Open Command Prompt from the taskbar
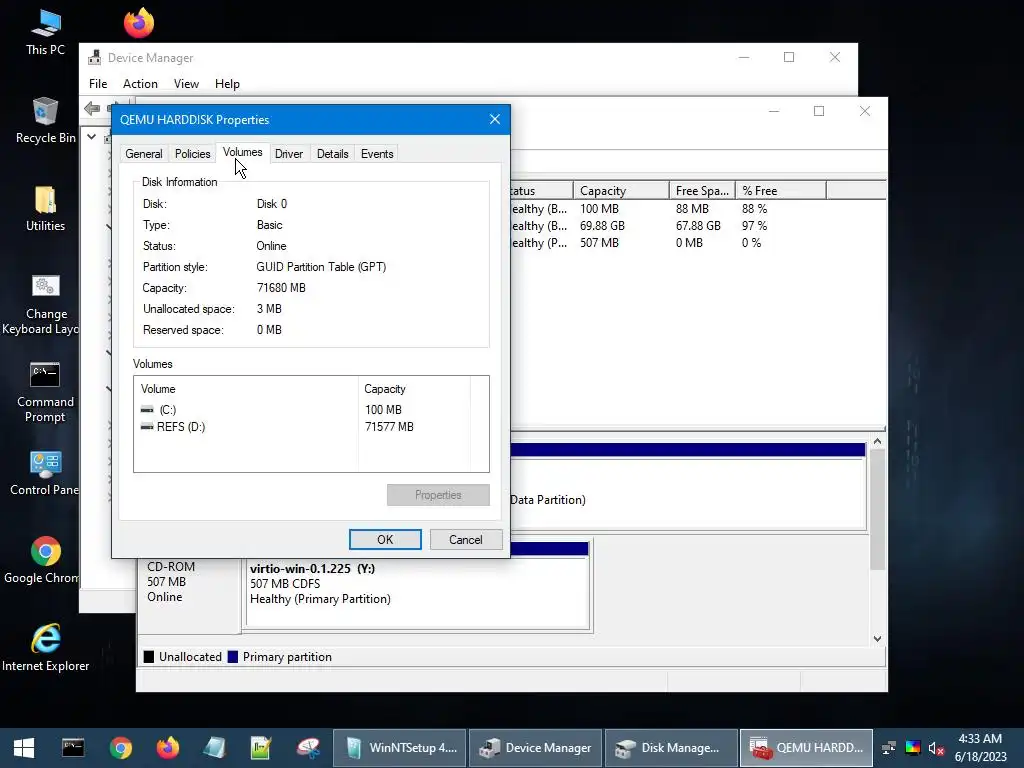 point(73,748)
